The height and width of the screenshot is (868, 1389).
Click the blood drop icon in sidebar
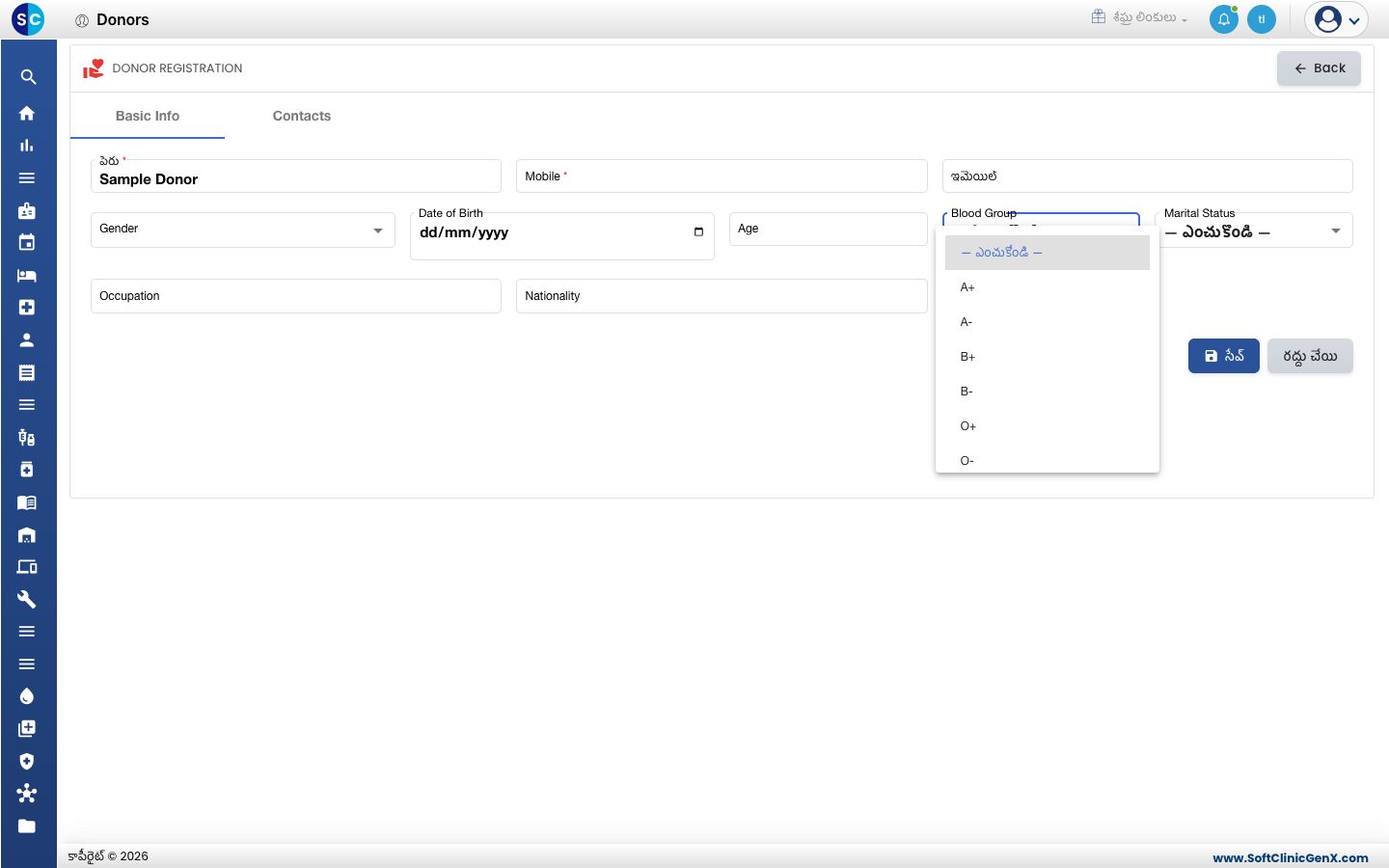pyautogui.click(x=27, y=696)
